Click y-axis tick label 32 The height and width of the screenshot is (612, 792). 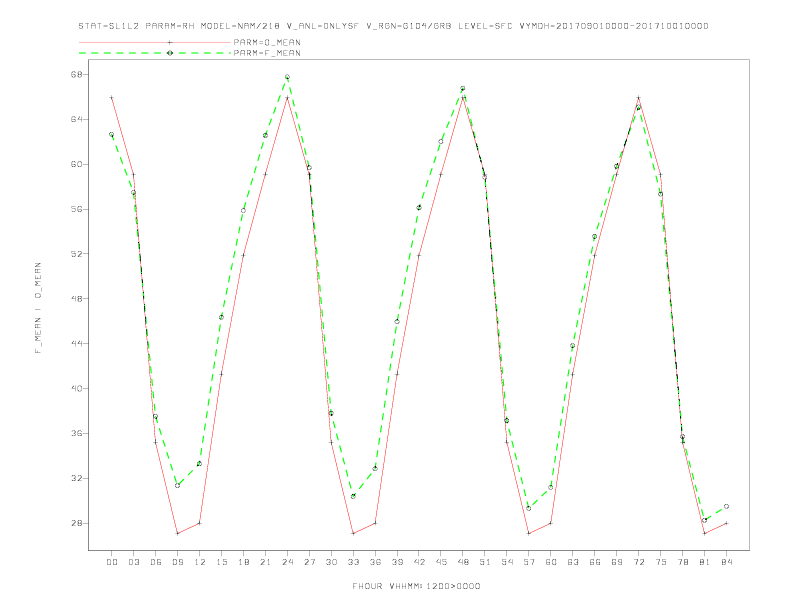click(76, 478)
